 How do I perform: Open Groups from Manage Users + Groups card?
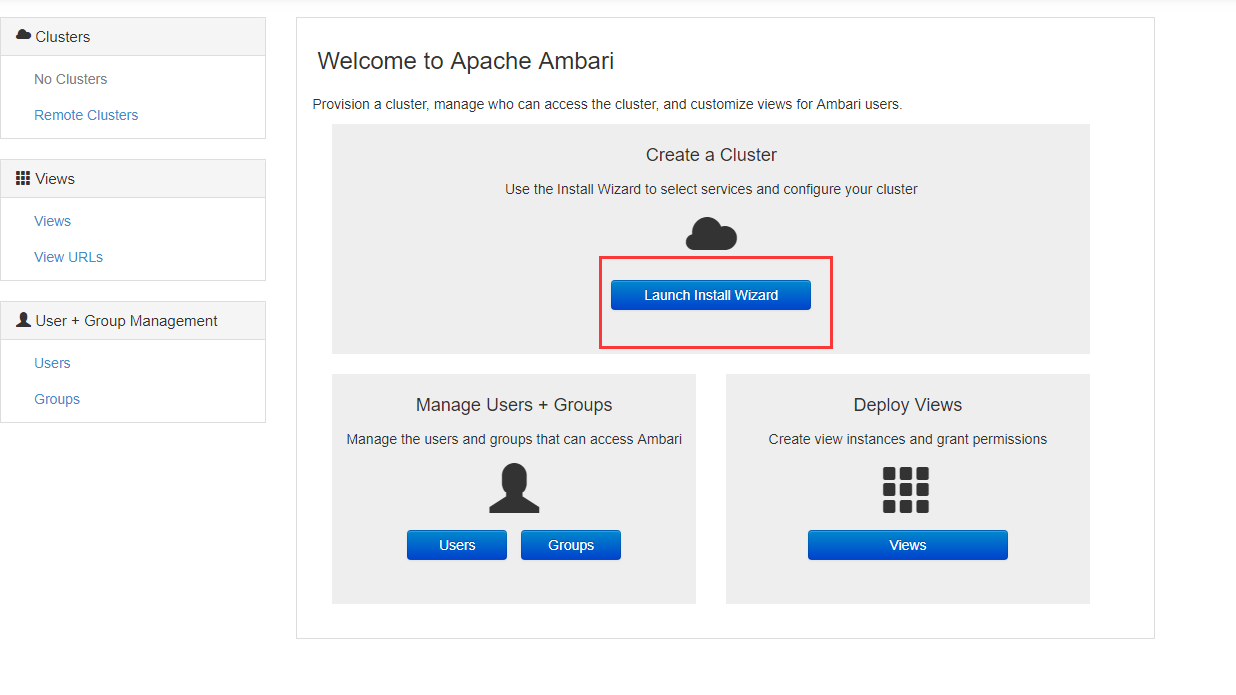[x=571, y=545]
